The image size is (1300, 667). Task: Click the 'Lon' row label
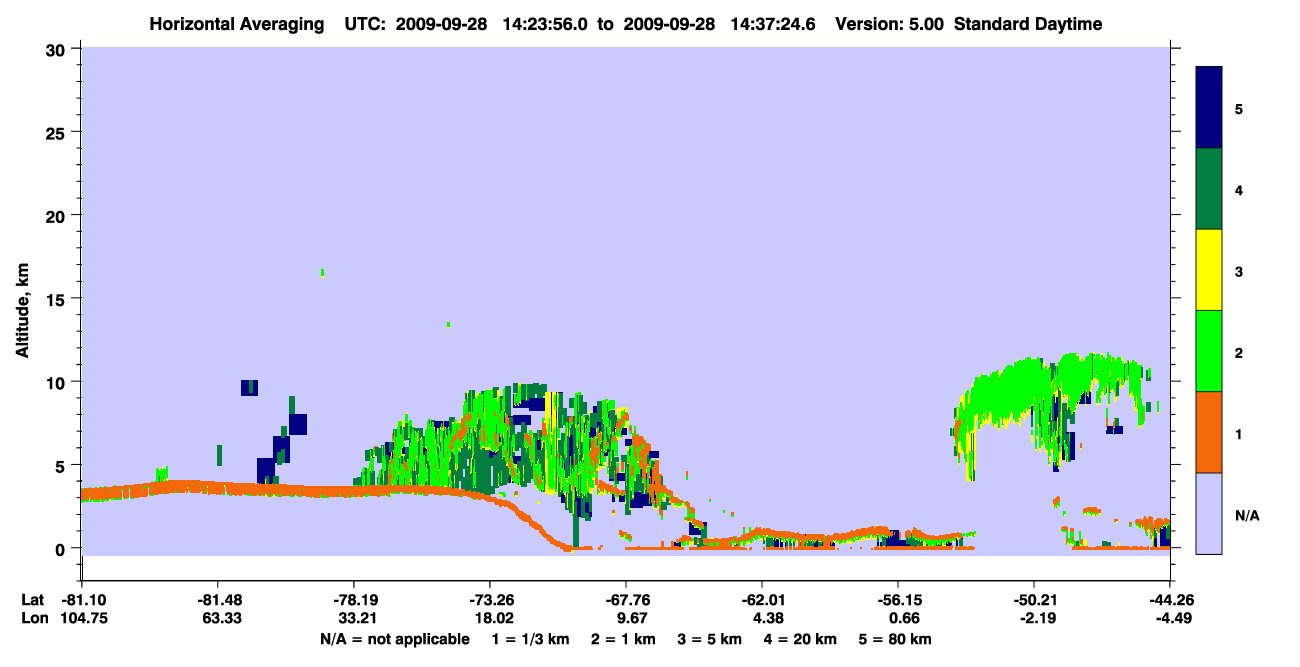33,618
